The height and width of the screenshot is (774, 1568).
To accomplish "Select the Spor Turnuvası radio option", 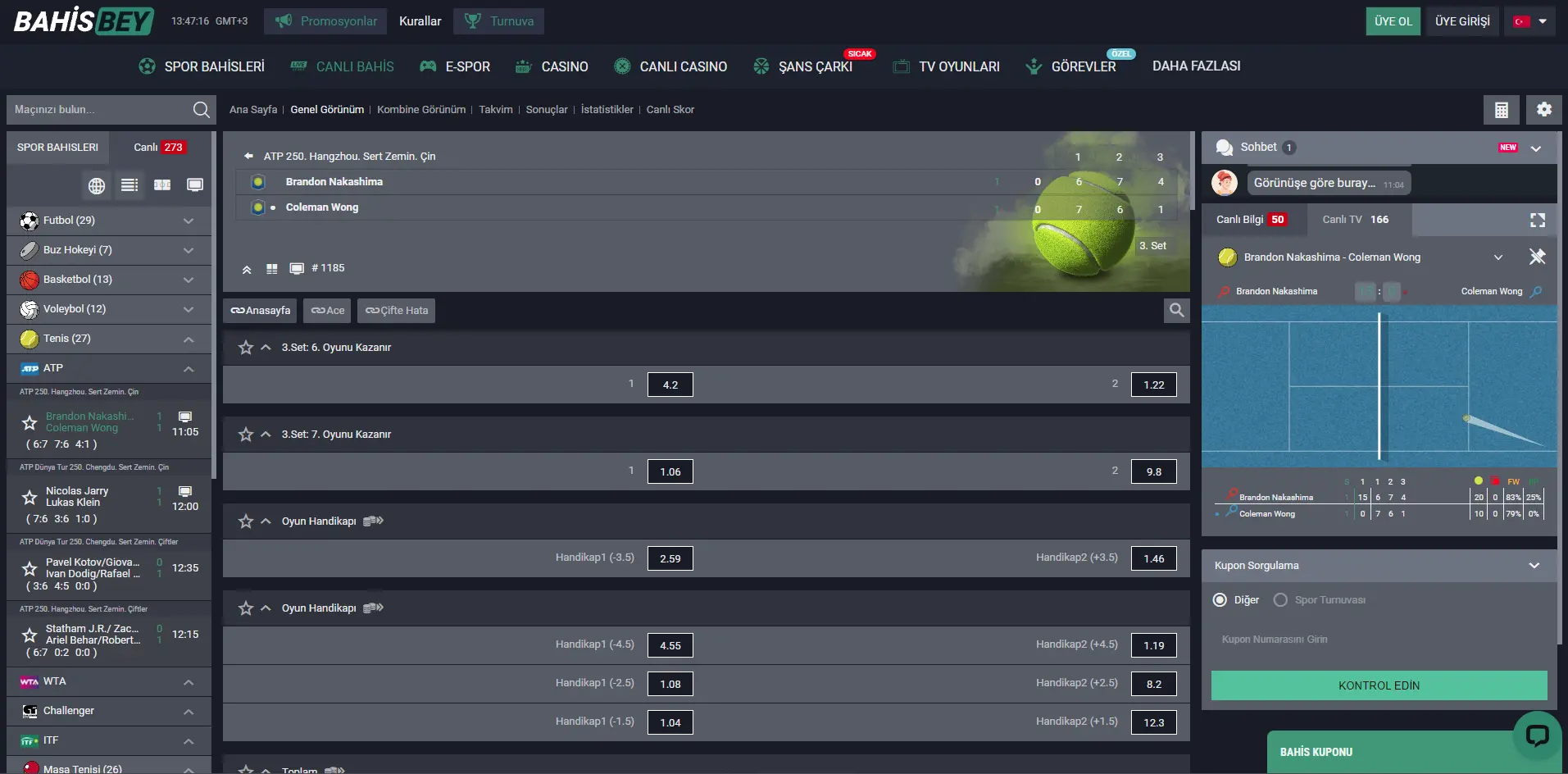I will 1280,600.
